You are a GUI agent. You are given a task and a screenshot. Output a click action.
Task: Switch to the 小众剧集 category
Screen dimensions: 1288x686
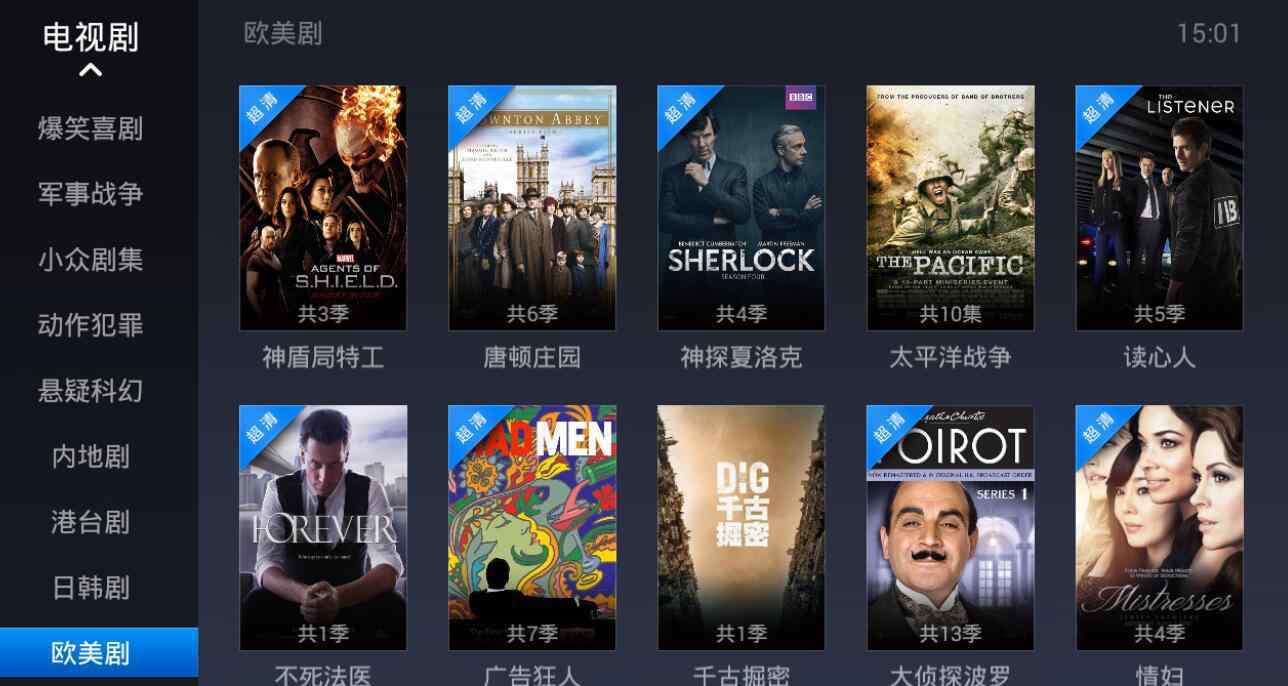[91, 260]
